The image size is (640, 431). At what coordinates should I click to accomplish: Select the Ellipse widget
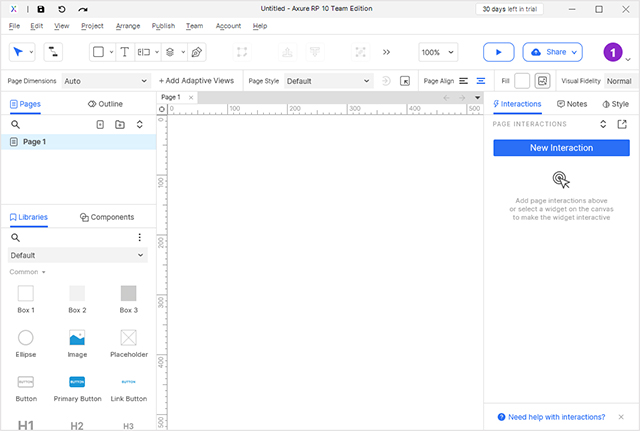click(26, 344)
